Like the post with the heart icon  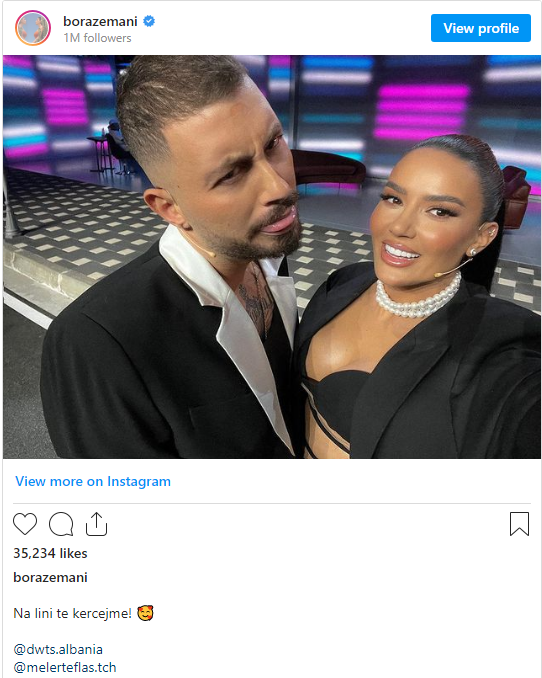pos(25,524)
